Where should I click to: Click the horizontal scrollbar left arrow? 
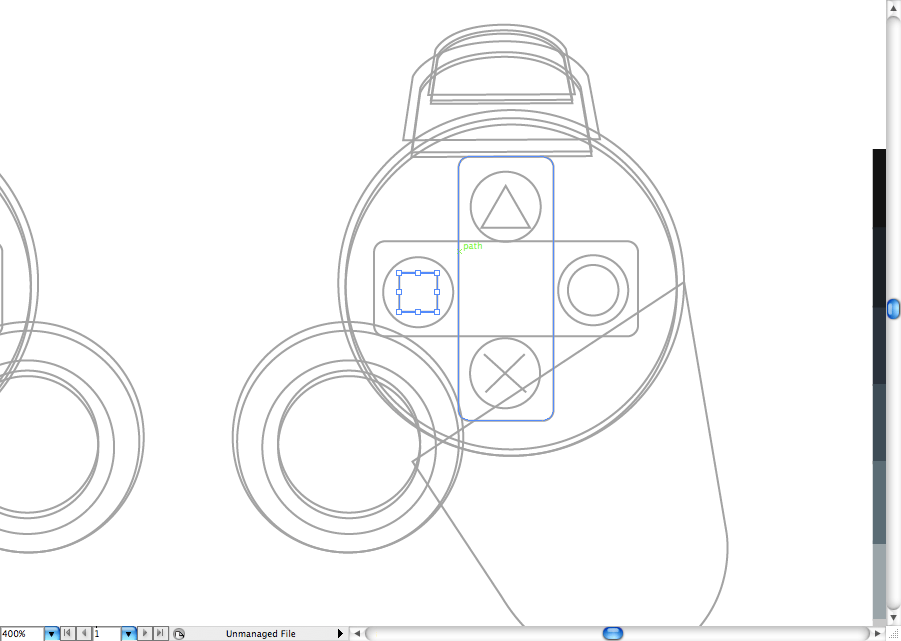(357, 634)
